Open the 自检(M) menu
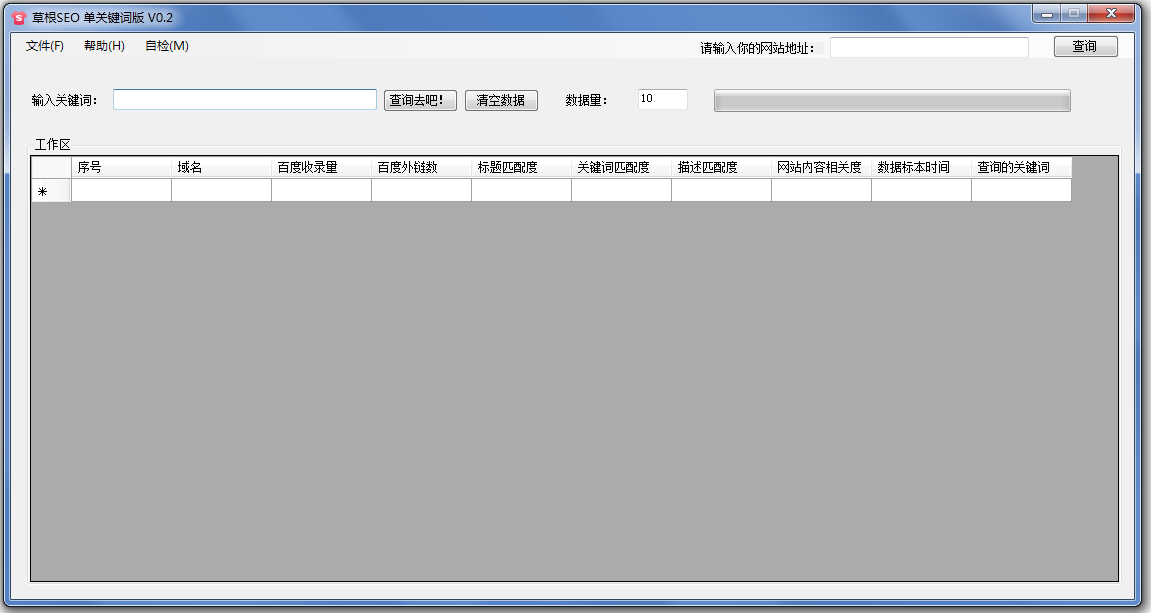The height and width of the screenshot is (613, 1151). pyautogui.click(x=167, y=46)
